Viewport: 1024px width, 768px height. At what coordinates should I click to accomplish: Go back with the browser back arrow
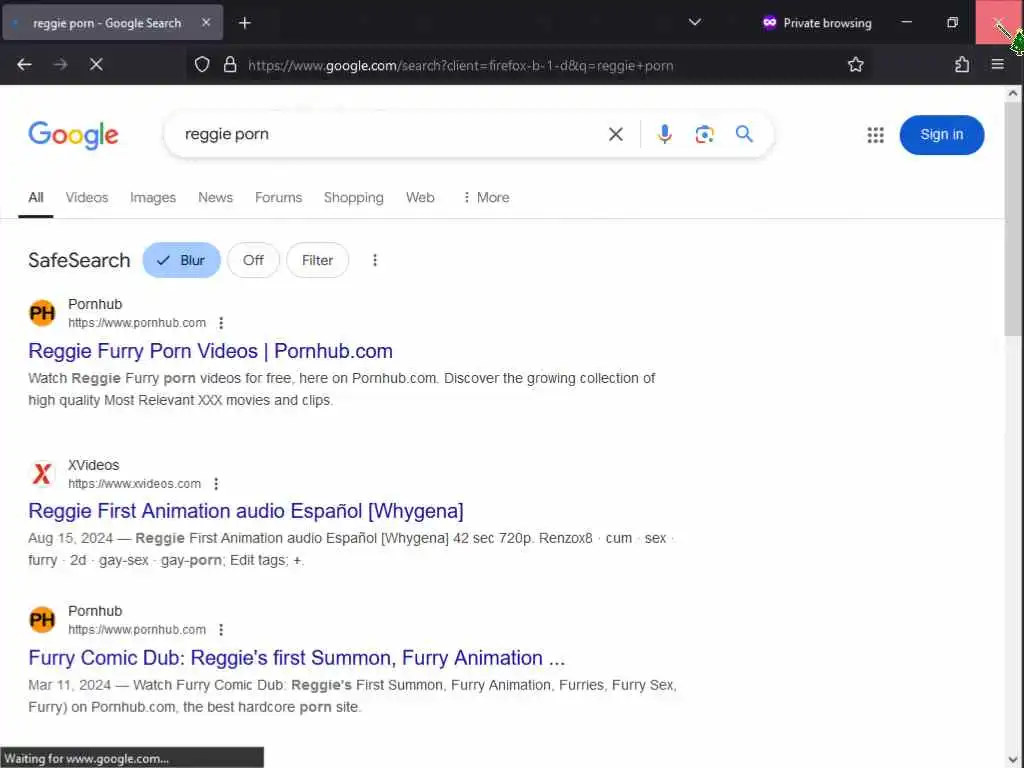tap(24, 65)
